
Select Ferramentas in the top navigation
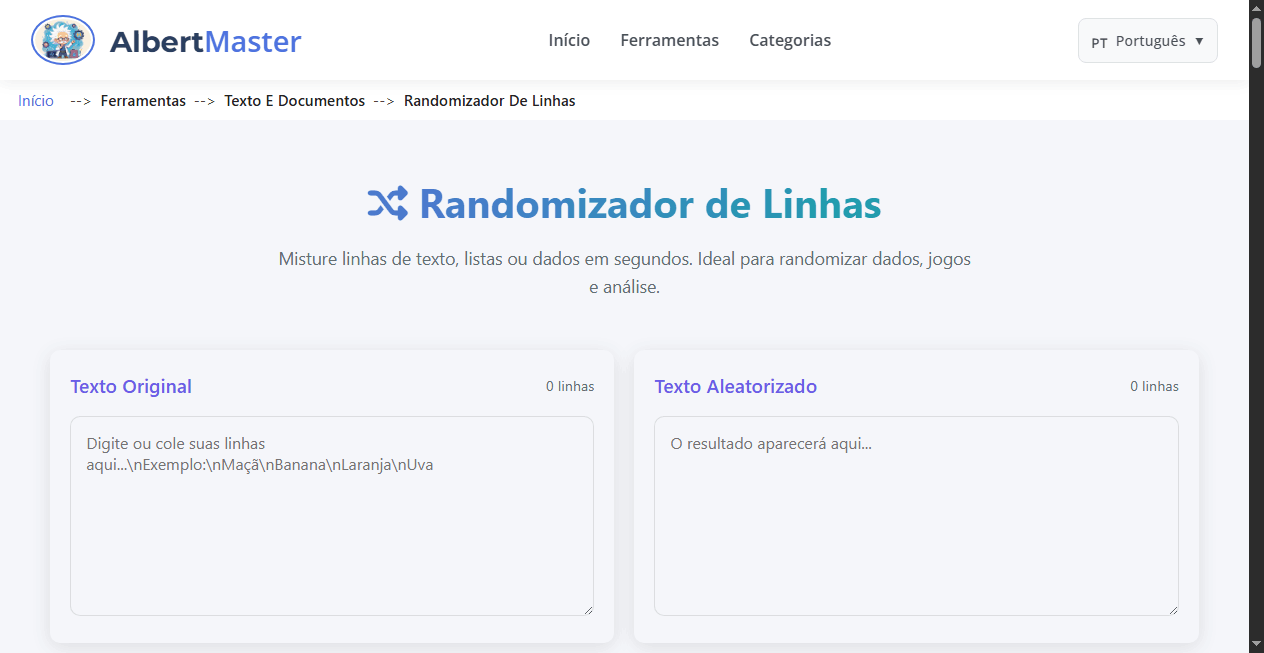click(669, 40)
